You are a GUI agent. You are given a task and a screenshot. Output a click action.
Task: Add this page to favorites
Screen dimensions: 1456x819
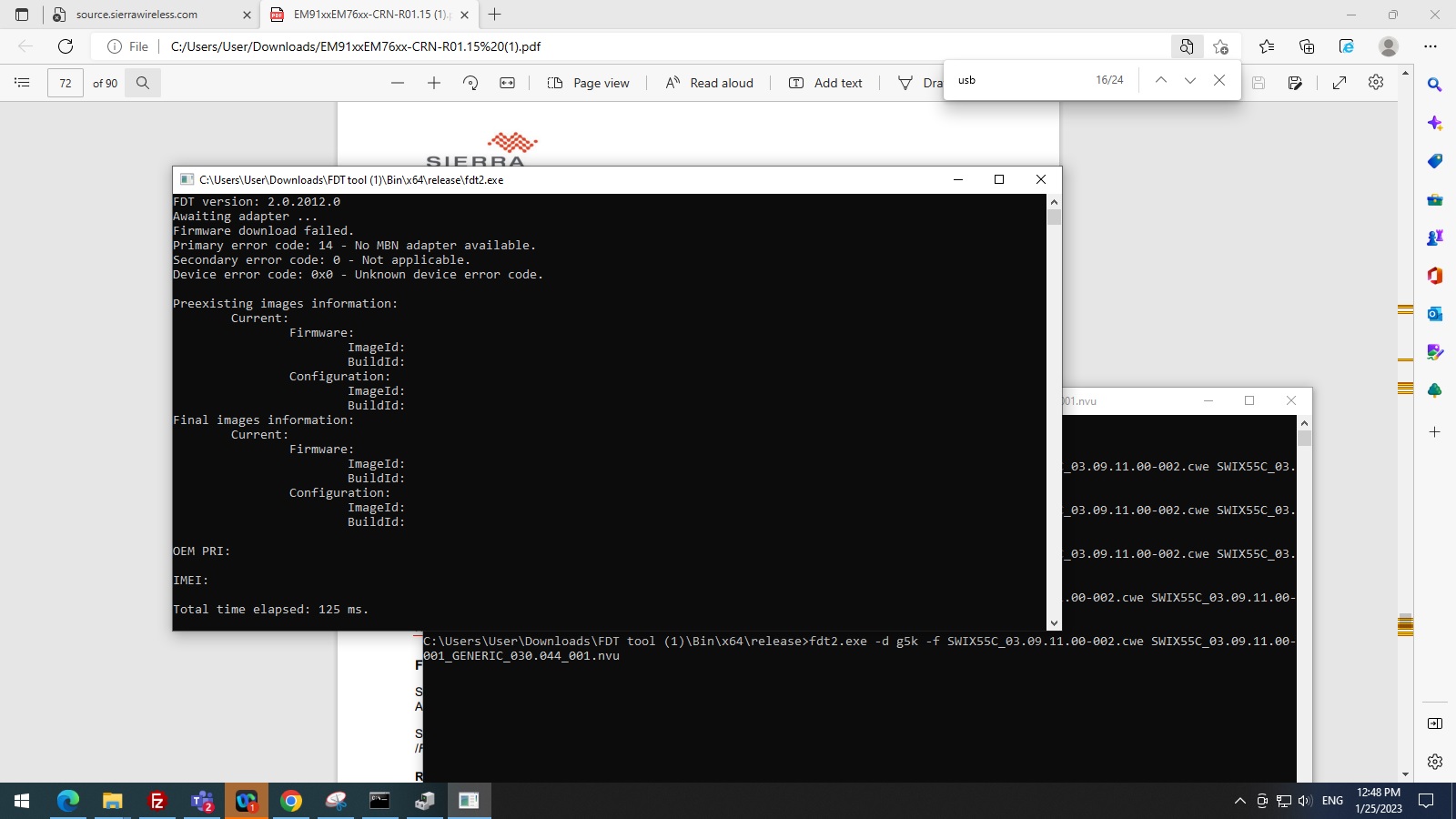click(x=1221, y=46)
